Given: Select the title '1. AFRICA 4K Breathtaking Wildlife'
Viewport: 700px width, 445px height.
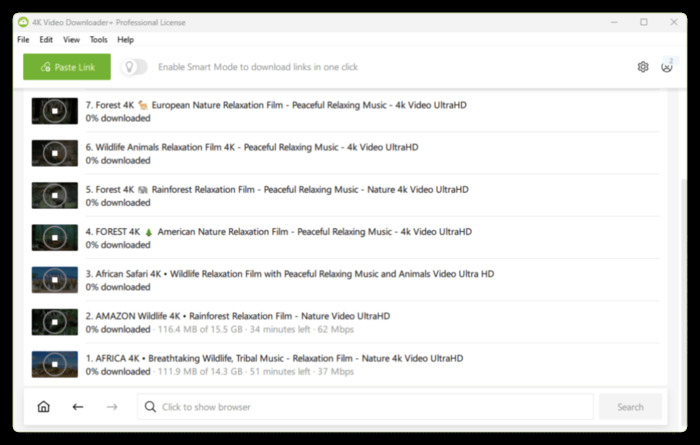Looking at the screenshot, I should coord(274,358).
